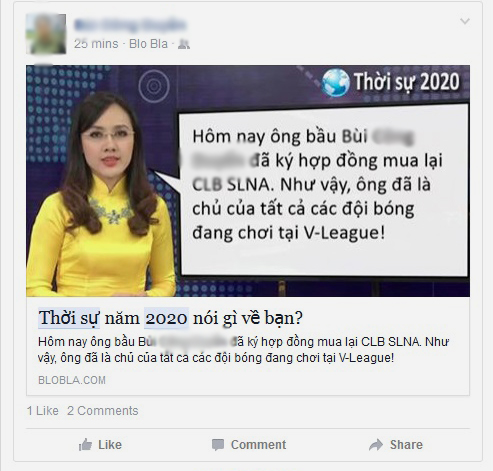This screenshot has width=493, height=471.
Task: Click the thumbs-up Like icon
Action: click(85, 445)
